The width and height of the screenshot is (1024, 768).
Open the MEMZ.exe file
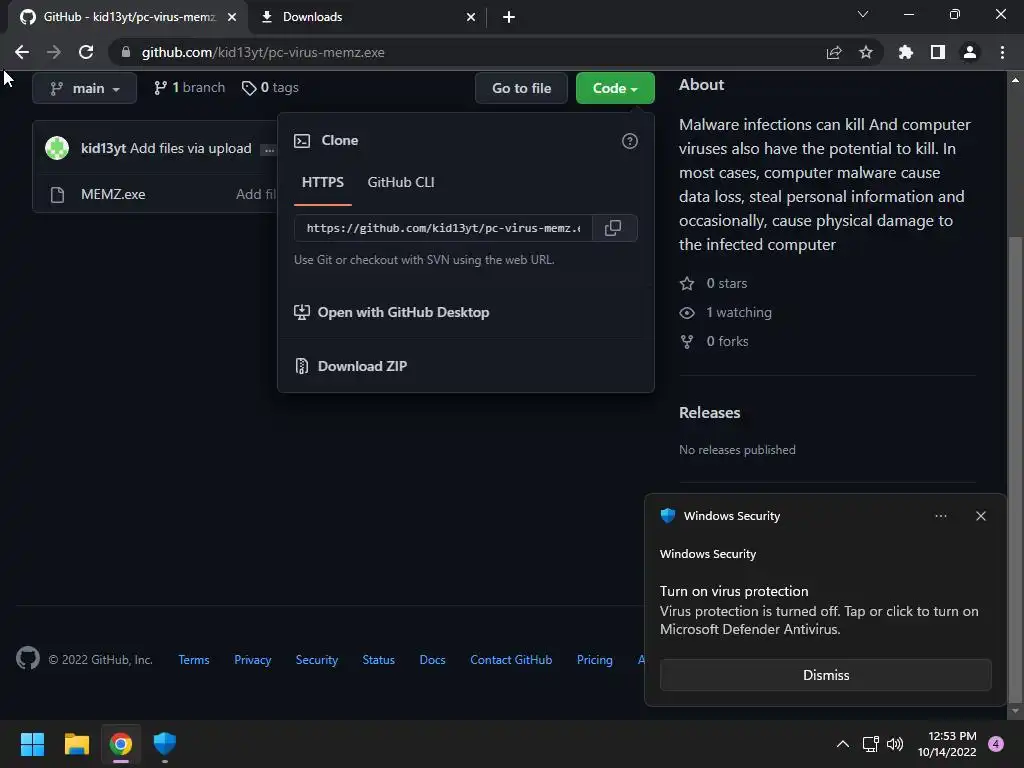coord(113,194)
